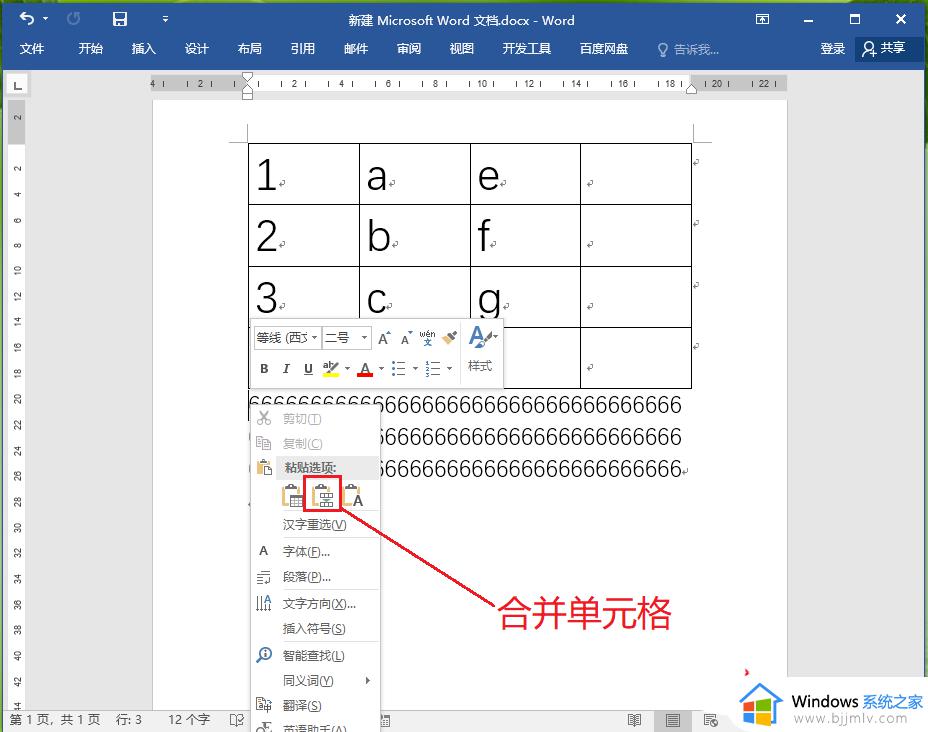Click the Numbering list icon

click(433, 369)
